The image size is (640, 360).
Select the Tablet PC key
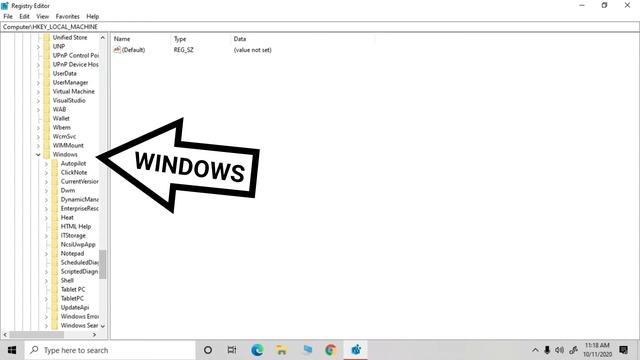pyautogui.click(x=73, y=289)
